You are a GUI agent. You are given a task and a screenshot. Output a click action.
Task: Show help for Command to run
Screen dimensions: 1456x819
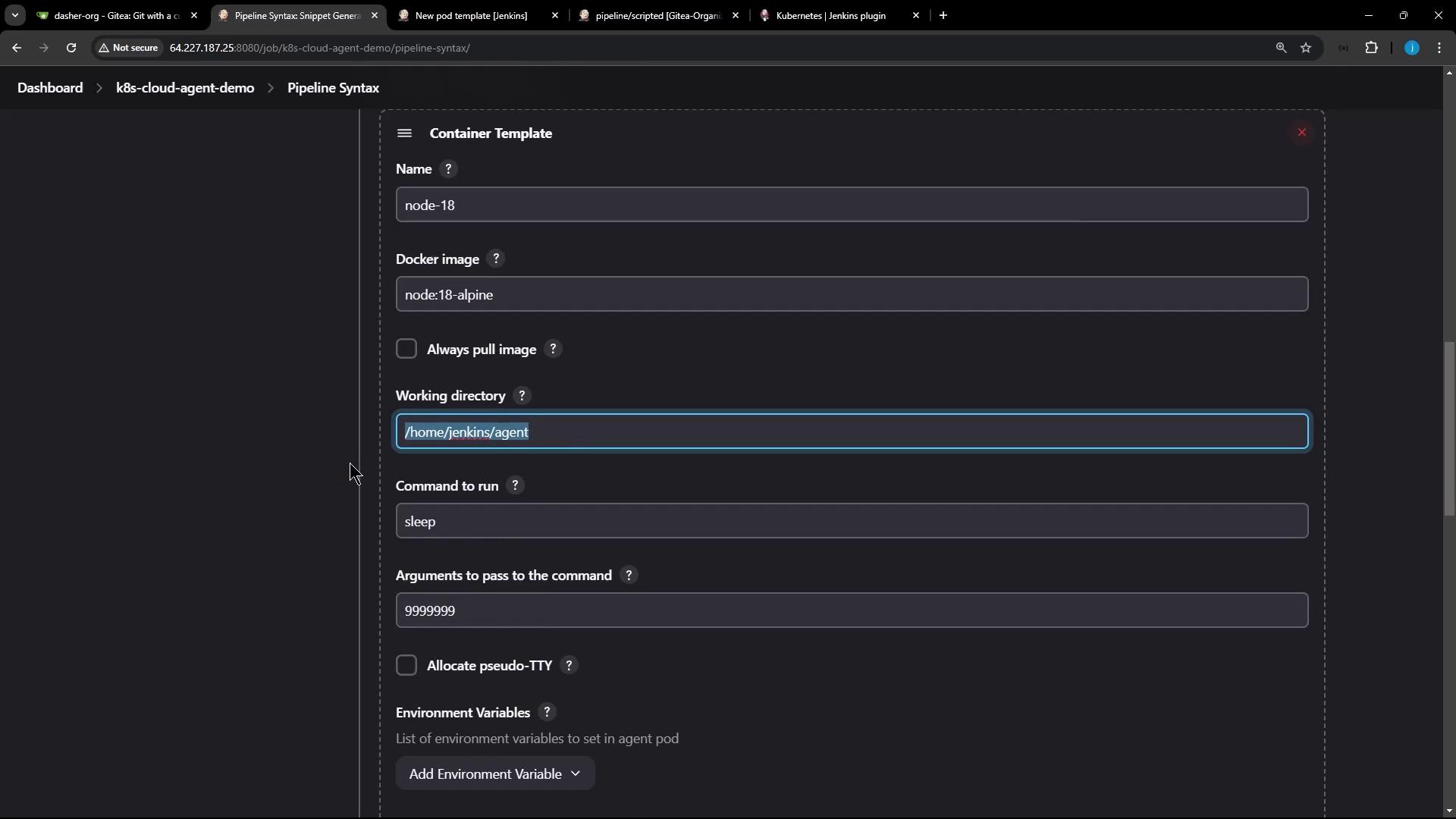[515, 485]
